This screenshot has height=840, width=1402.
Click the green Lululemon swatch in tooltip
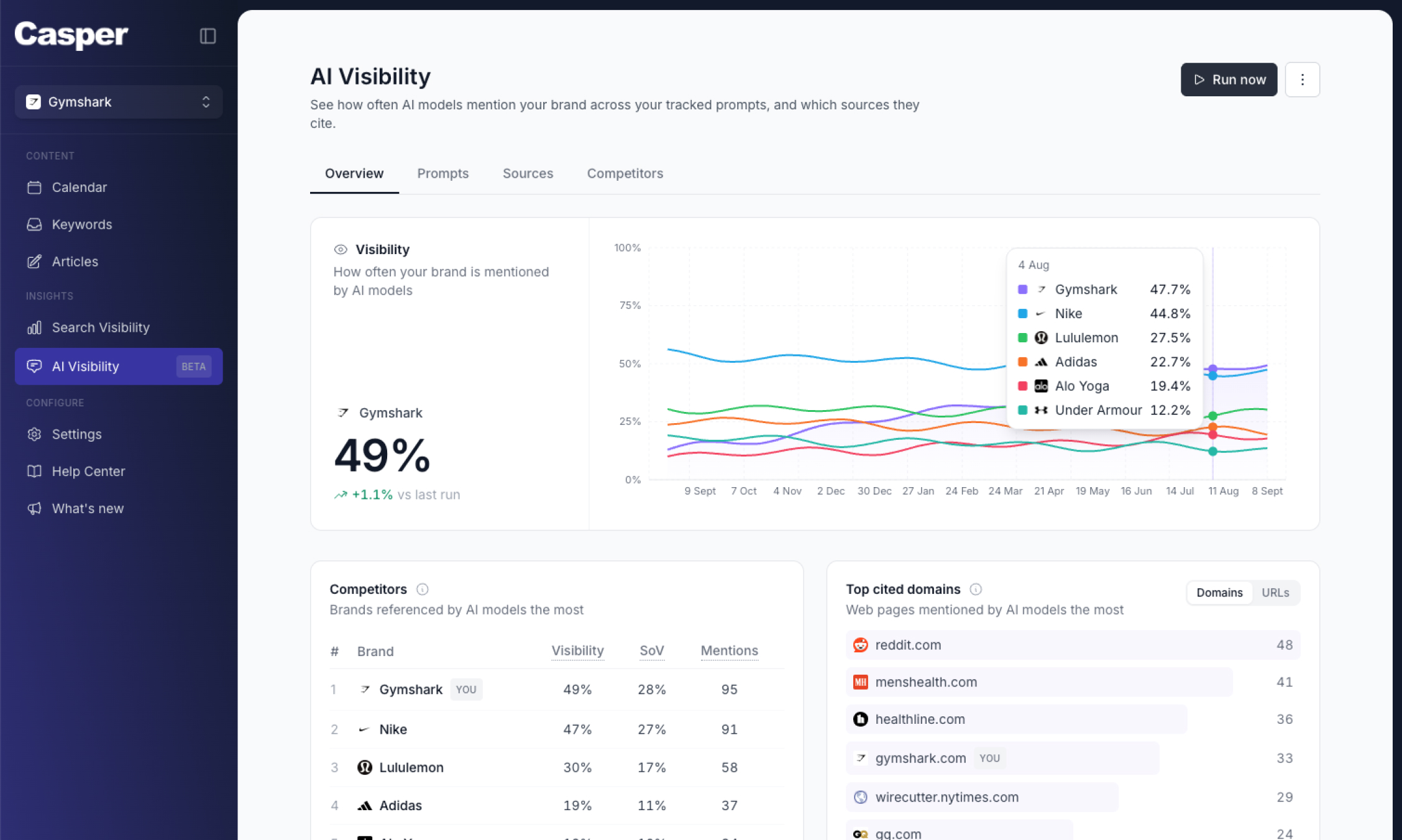click(1022, 338)
